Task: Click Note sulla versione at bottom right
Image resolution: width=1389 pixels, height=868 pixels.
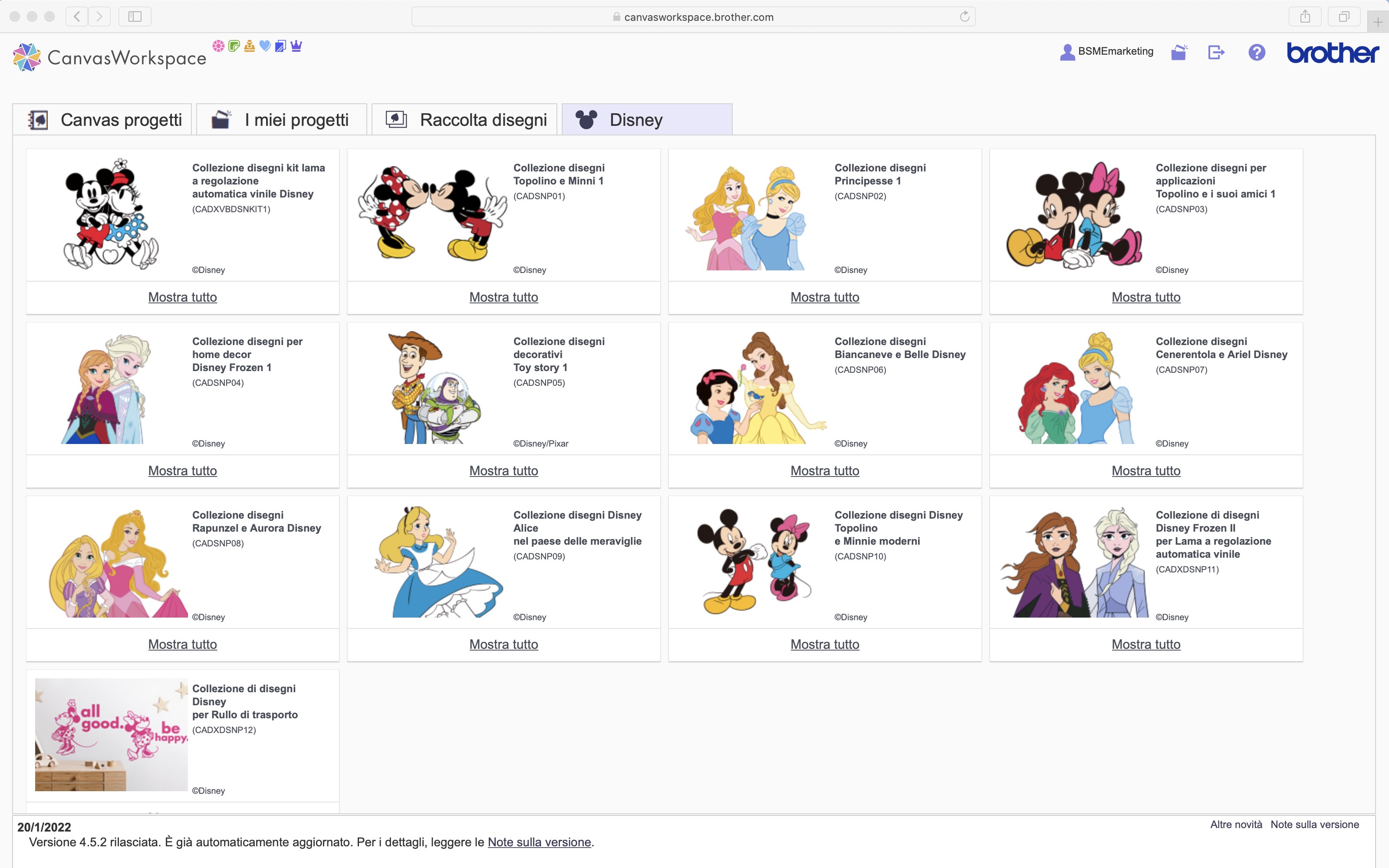Action: 1314,824
